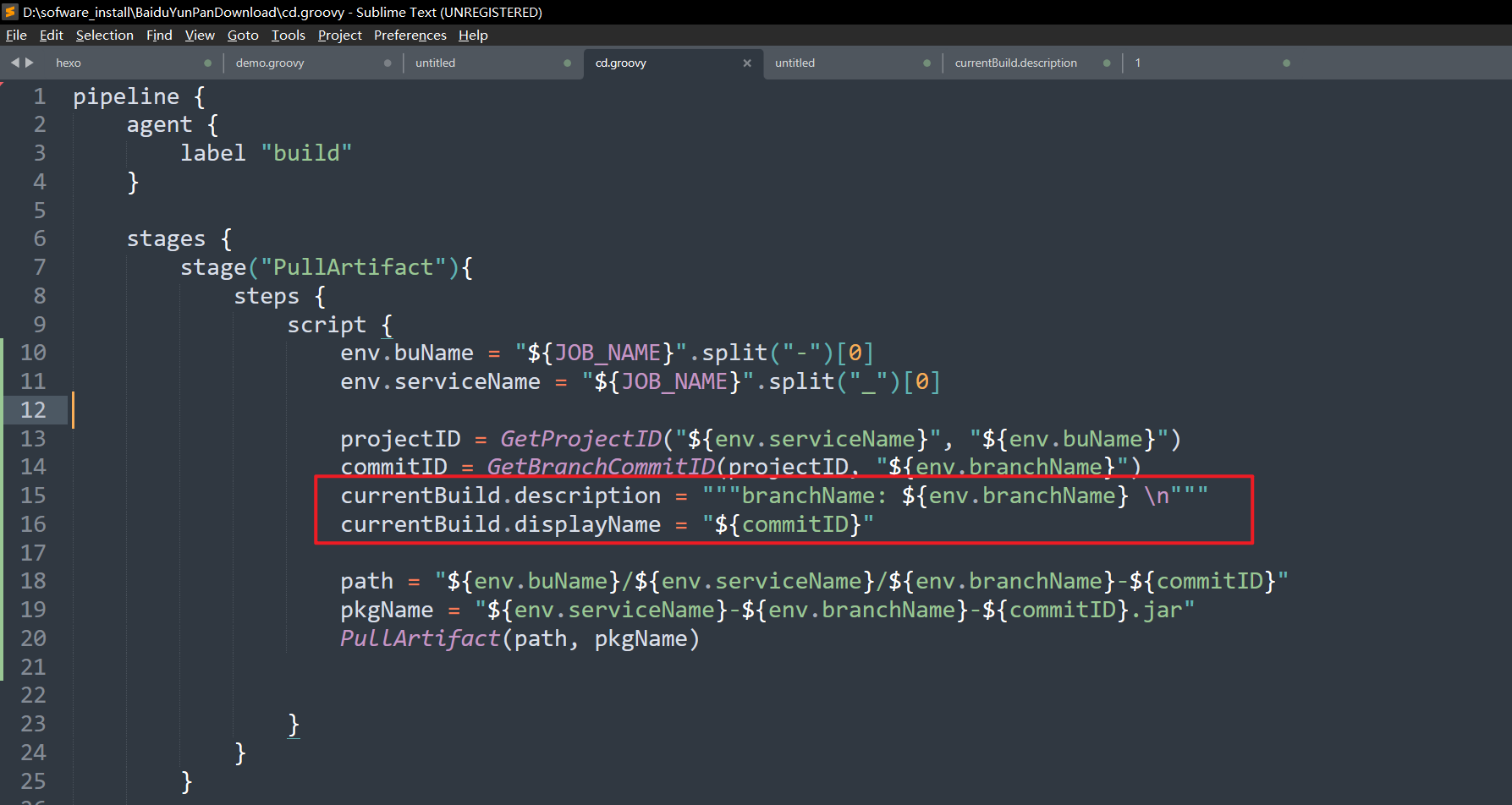Click env.serviceName on line 11

point(440,381)
